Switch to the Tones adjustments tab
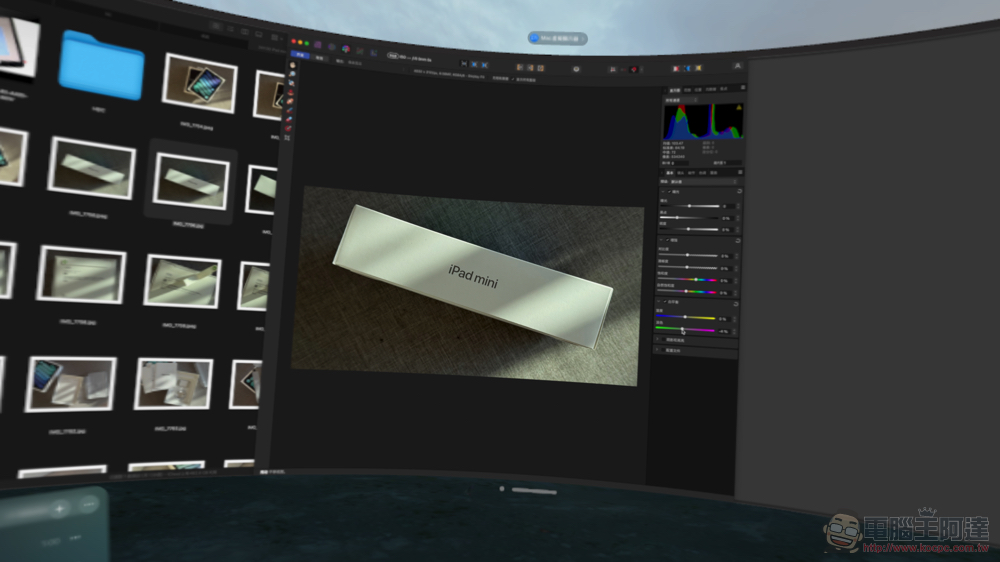 (702, 173)
